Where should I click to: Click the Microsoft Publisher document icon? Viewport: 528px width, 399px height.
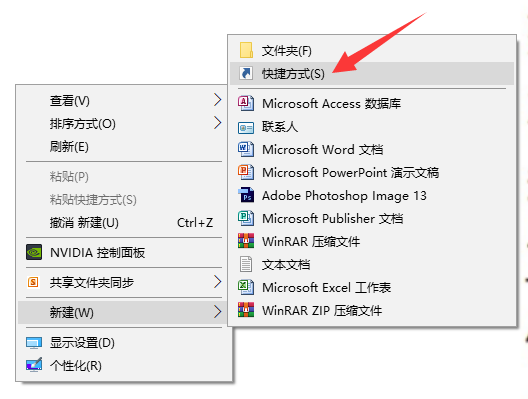tap(246, 218)
